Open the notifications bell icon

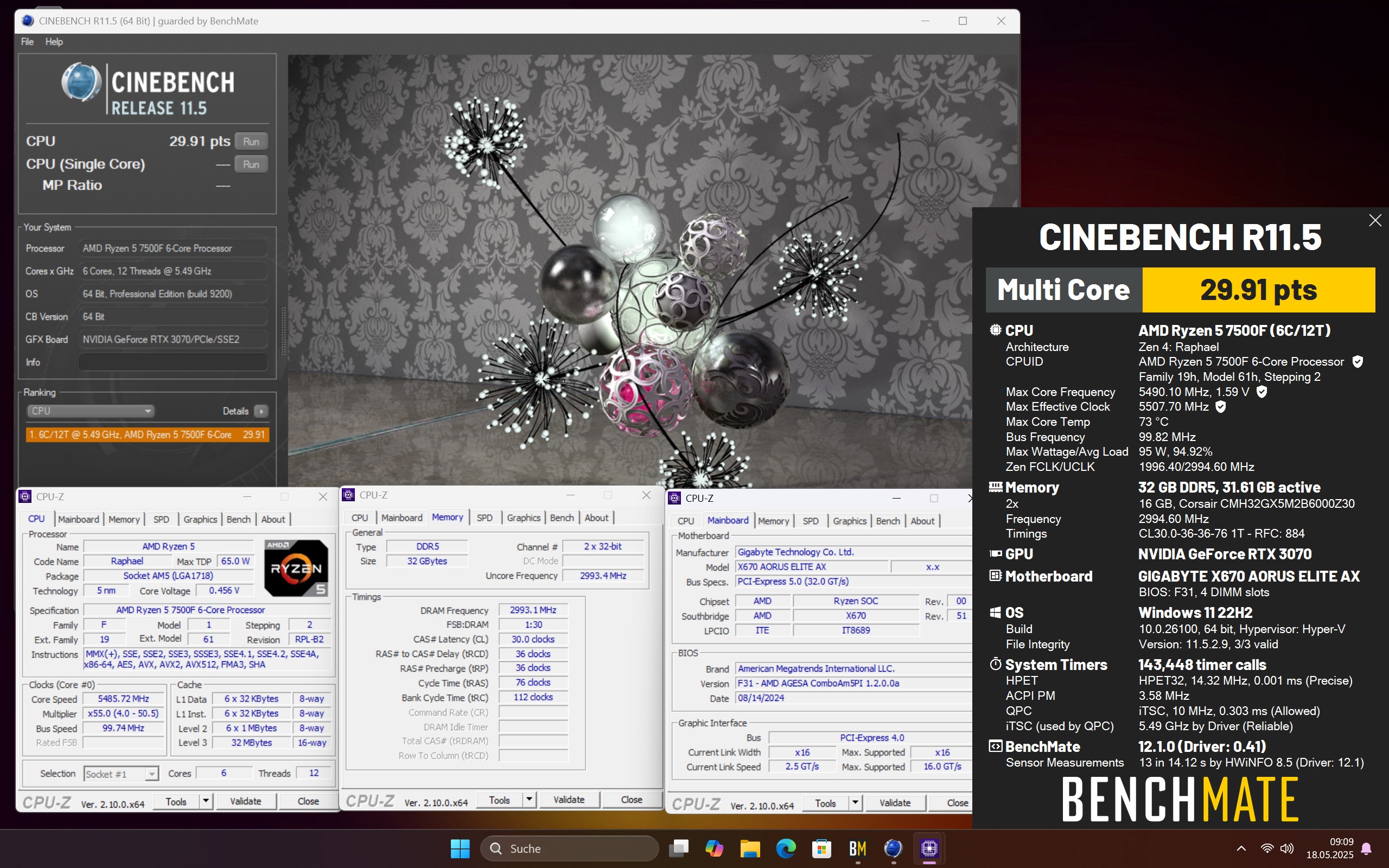[x=1367, y=848]
